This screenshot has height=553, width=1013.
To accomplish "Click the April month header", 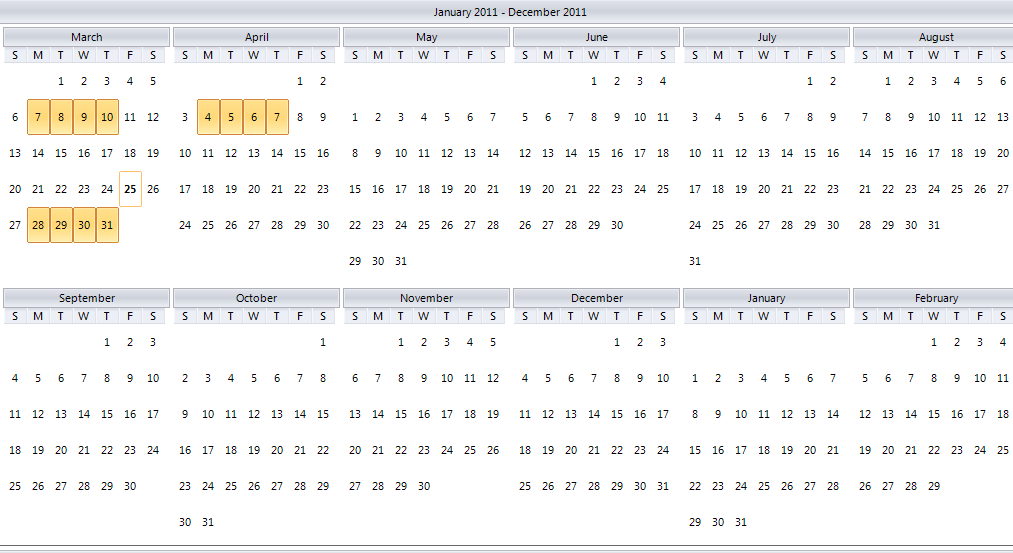I will point(256,37).
